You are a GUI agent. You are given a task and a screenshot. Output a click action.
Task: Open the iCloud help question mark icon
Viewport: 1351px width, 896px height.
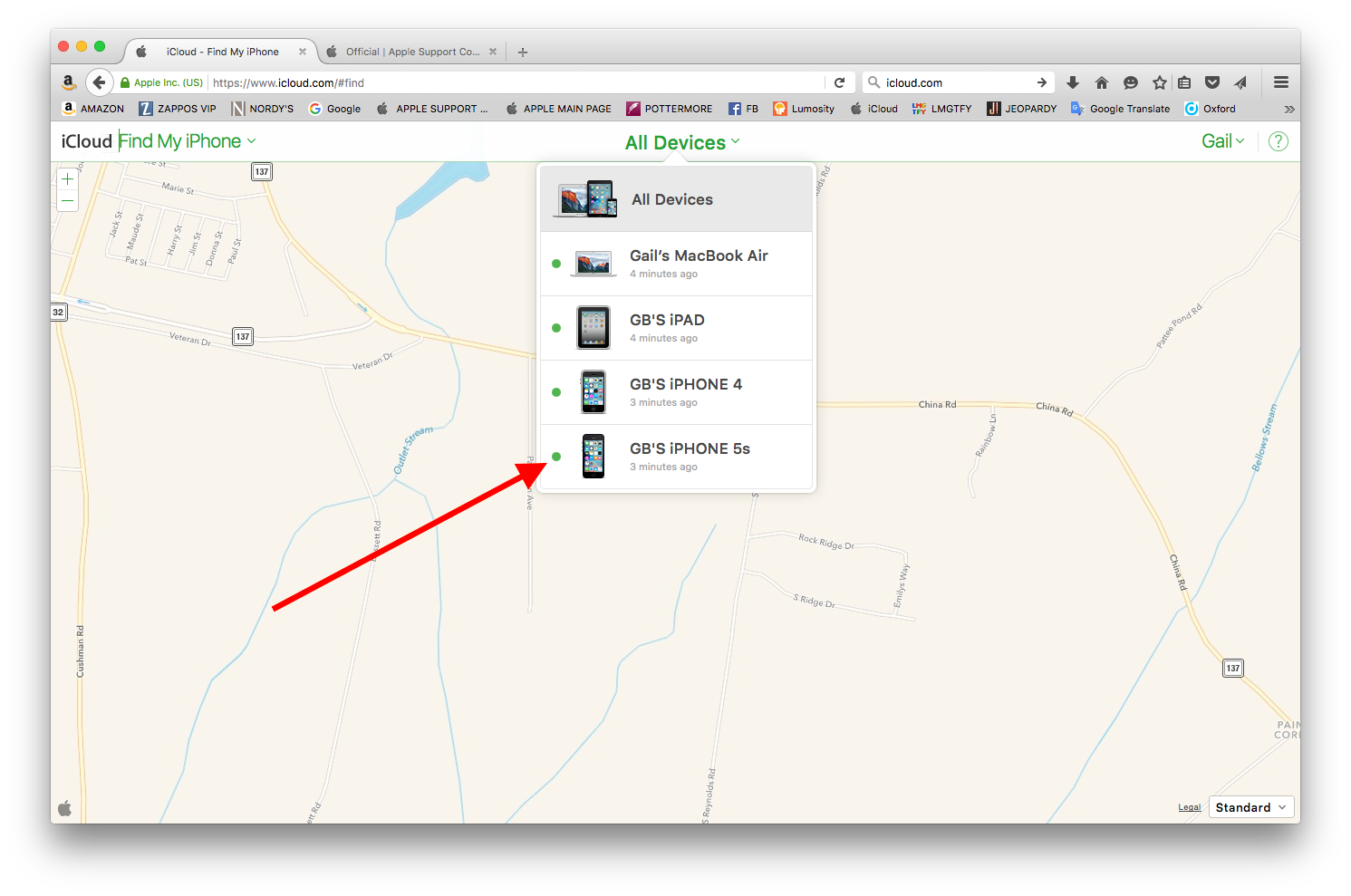pos(1278,141)
